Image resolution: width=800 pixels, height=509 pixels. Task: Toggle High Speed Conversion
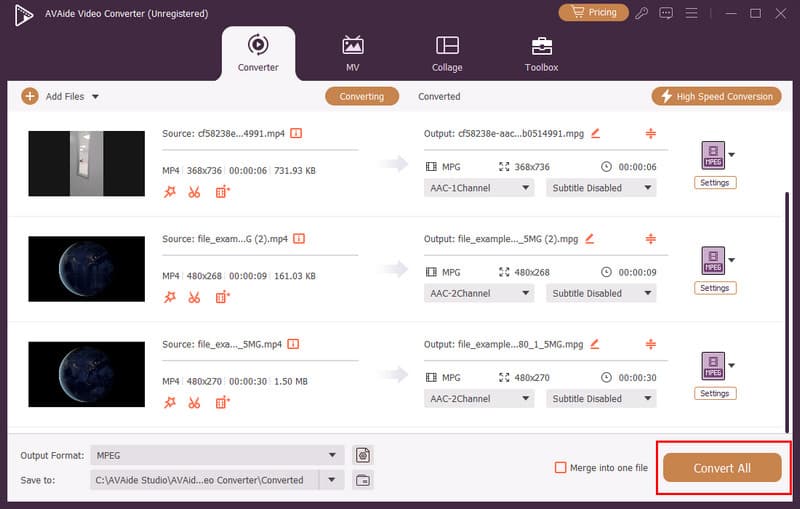tap(717, 96)
